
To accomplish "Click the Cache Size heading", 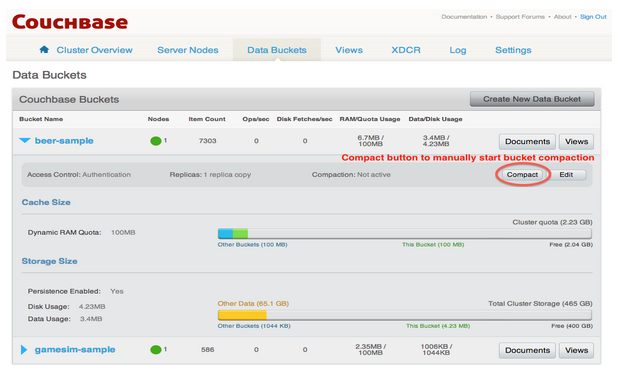I will pyautogui.click(x=46, y=202).
